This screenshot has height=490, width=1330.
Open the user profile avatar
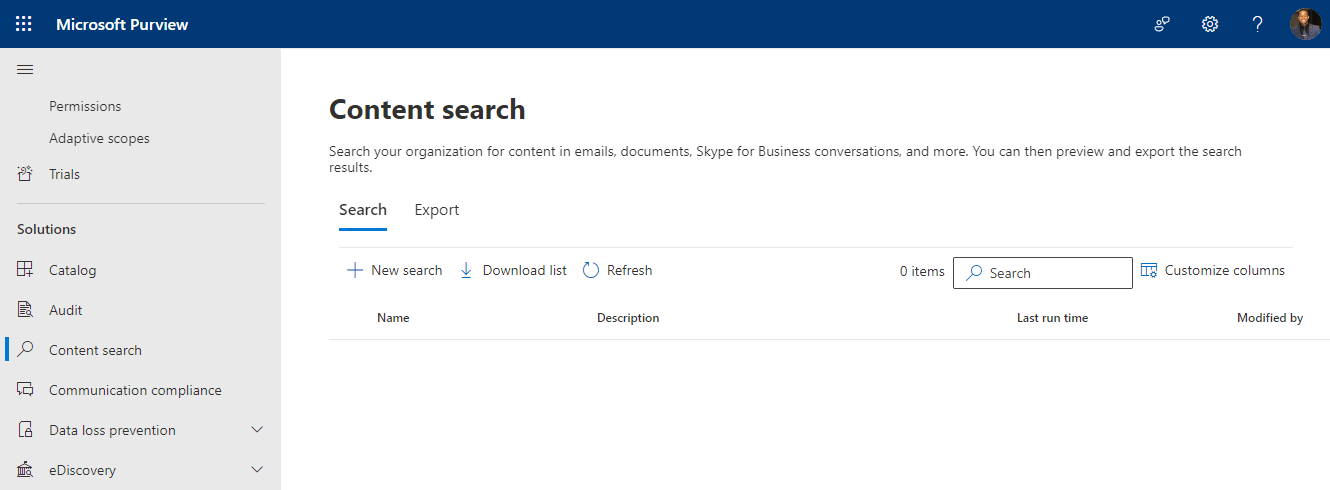pos(1306,24)
